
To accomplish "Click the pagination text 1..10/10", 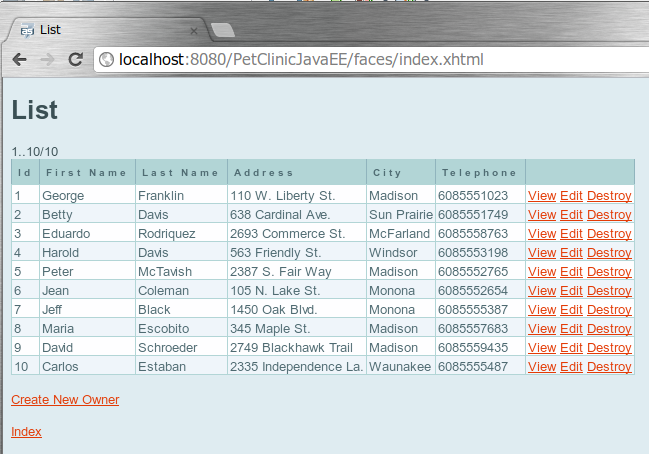I will point(35,152).
